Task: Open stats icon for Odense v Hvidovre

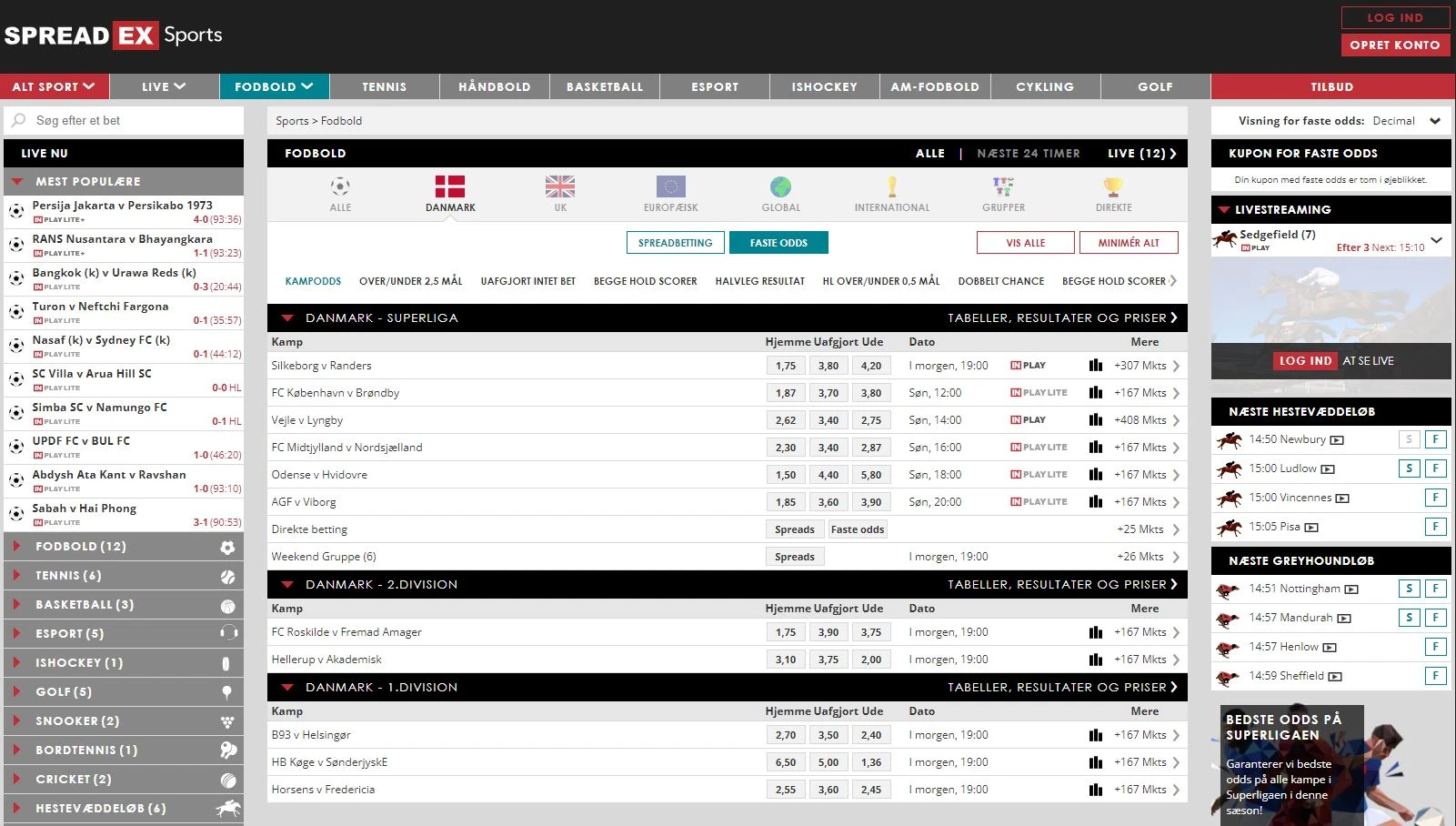Action: (x=1096, y=475)
